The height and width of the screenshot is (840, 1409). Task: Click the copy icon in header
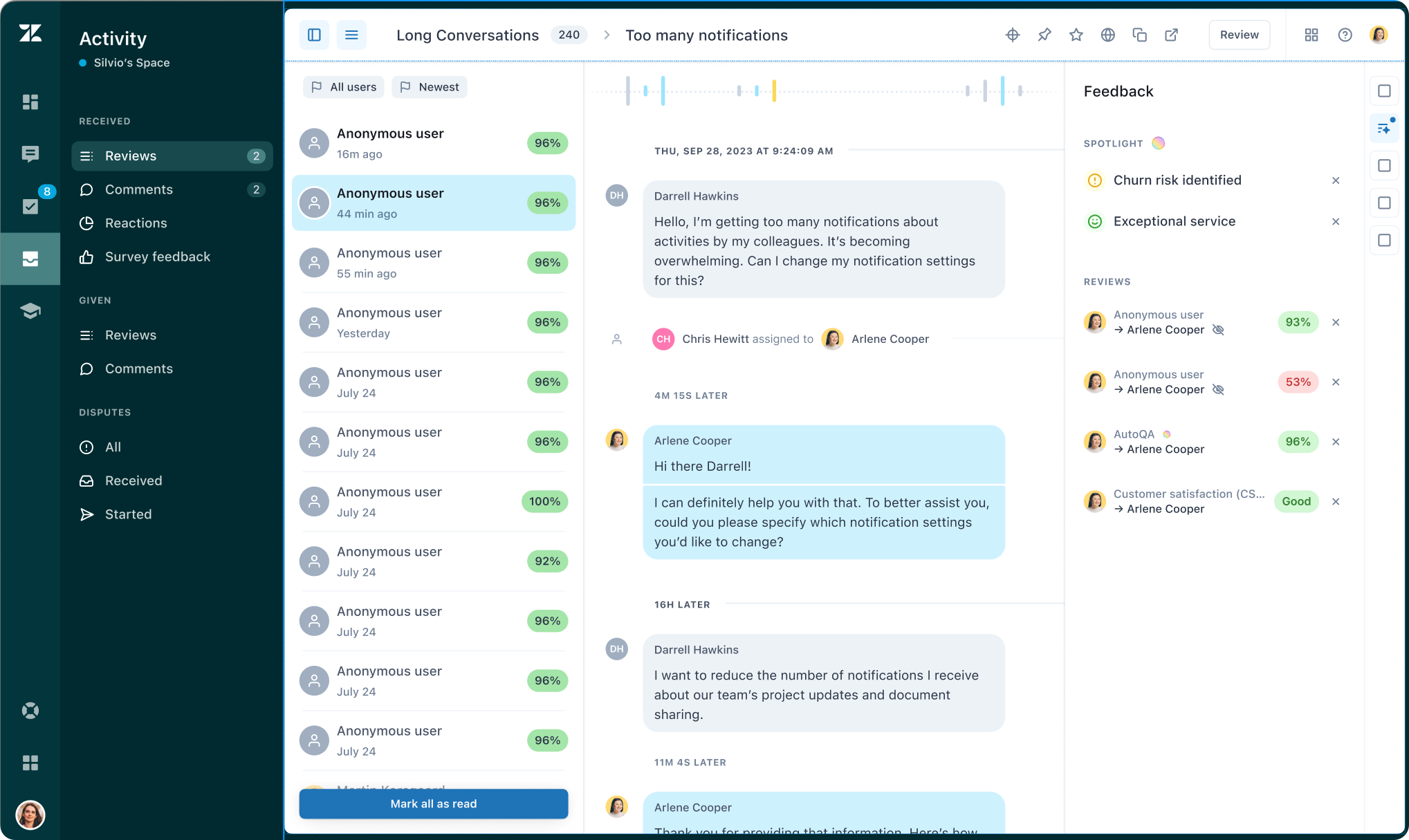(x=1139, y=35)
